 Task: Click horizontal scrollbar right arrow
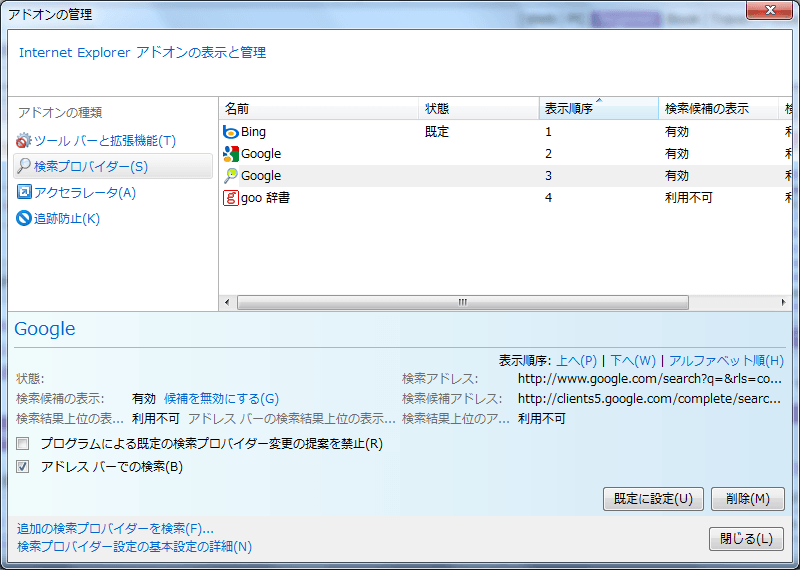click(783, 303)
